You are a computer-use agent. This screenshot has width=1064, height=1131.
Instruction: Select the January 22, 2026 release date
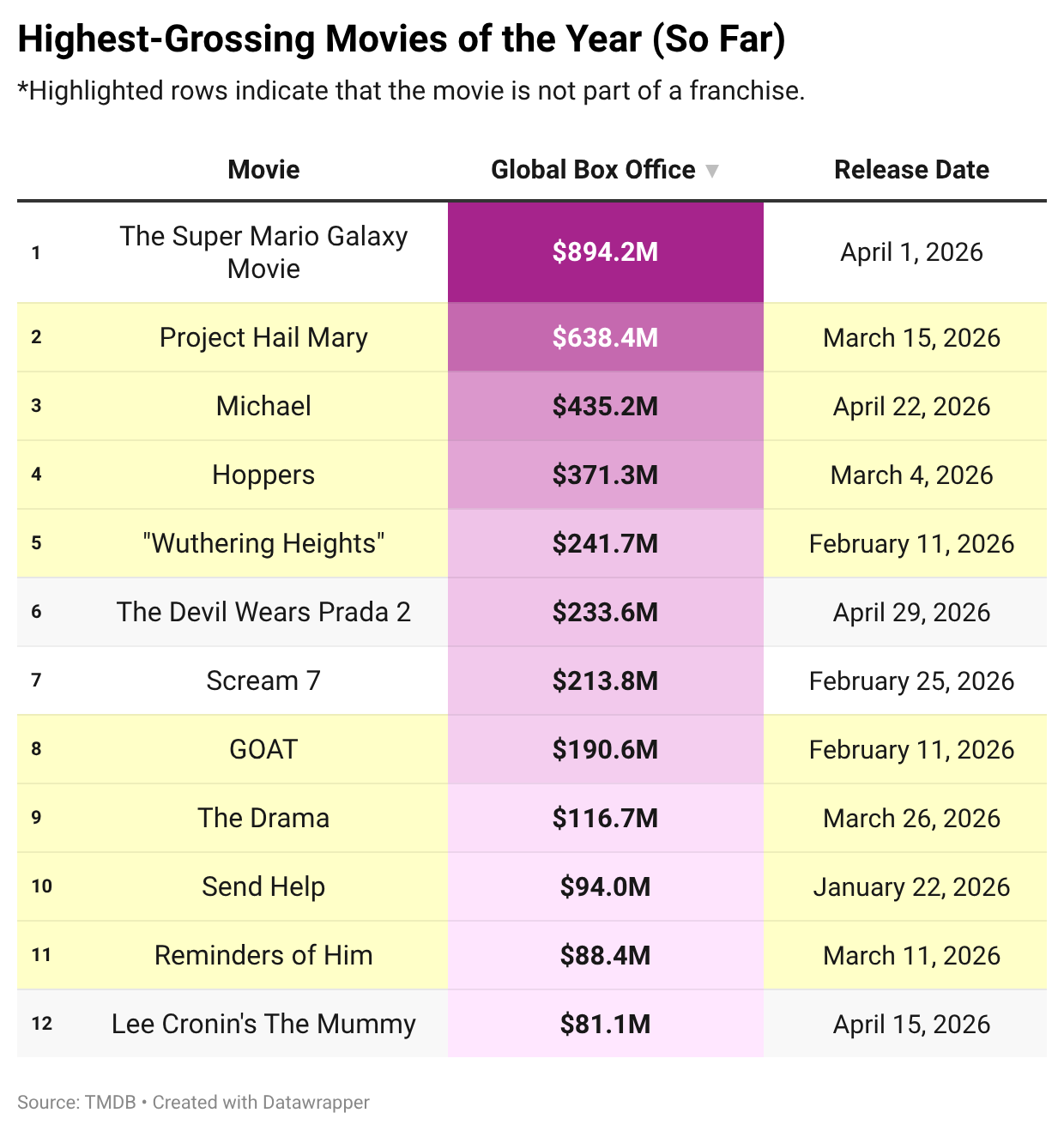tap(911, 886)
